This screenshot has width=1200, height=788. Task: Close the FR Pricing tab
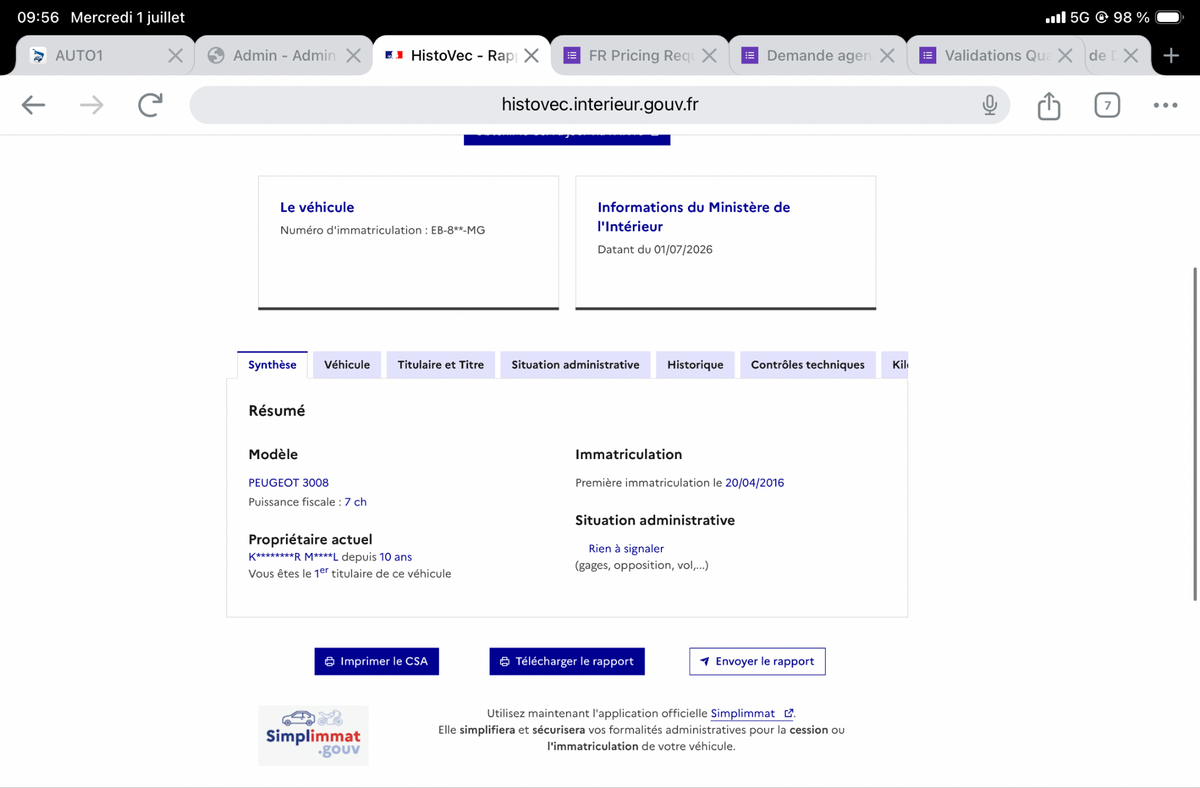click(x=709, y=56)
